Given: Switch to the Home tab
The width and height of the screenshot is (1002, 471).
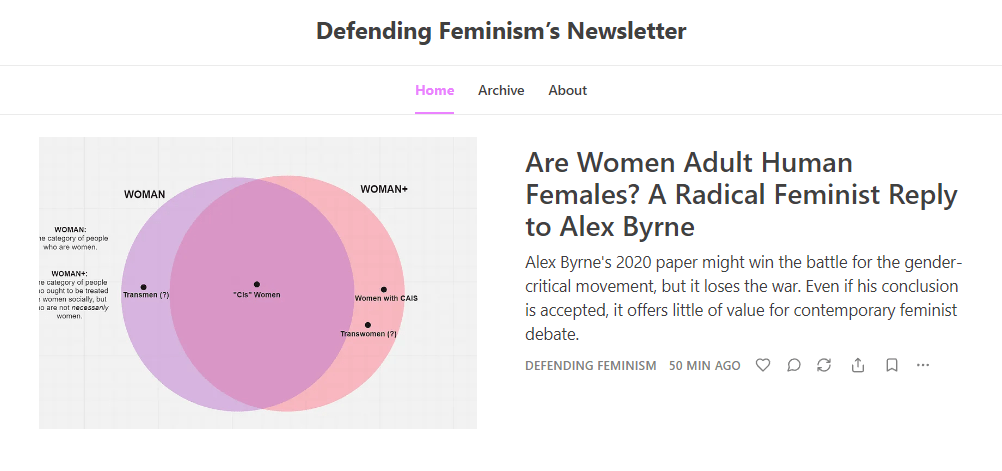Looking at the screenshot, I should [435, 90].
